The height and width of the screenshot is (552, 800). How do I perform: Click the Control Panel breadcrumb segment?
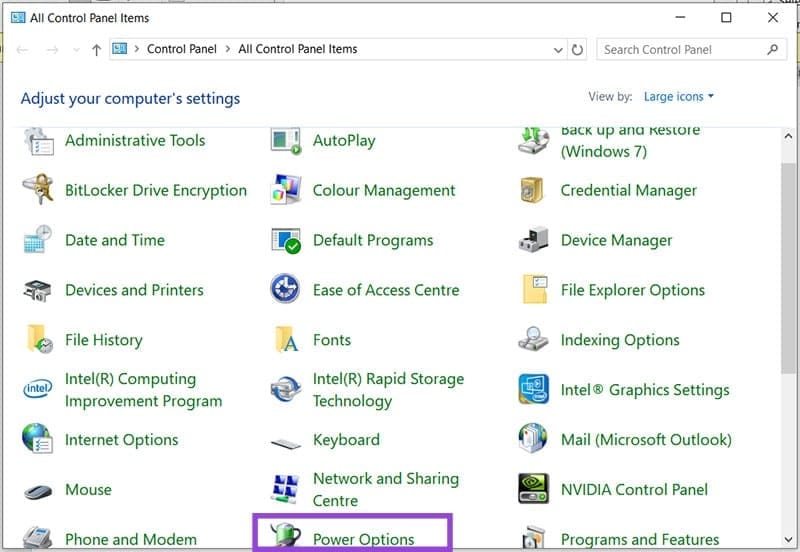181,49
